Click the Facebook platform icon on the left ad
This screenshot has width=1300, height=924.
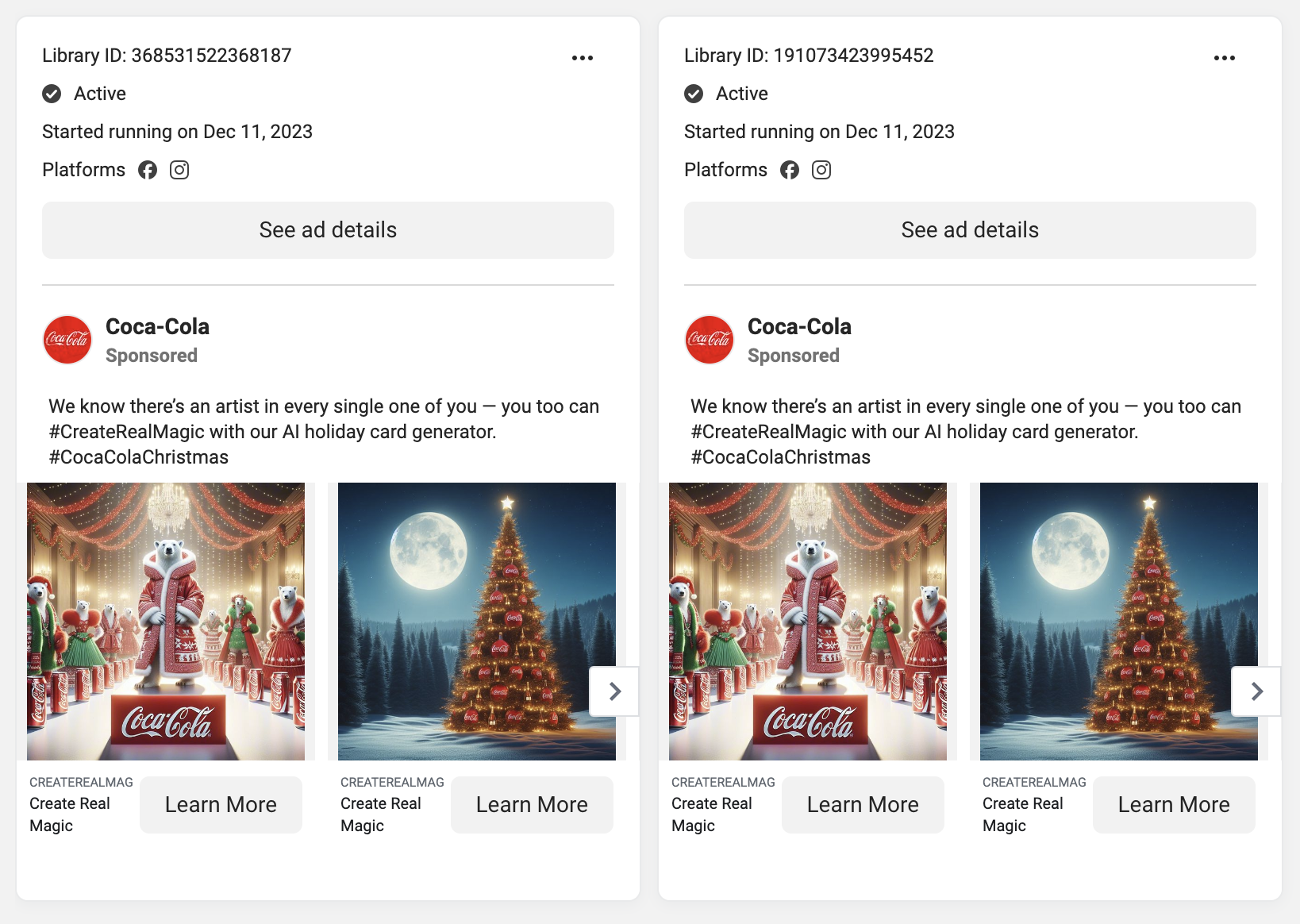pos(148,170)
